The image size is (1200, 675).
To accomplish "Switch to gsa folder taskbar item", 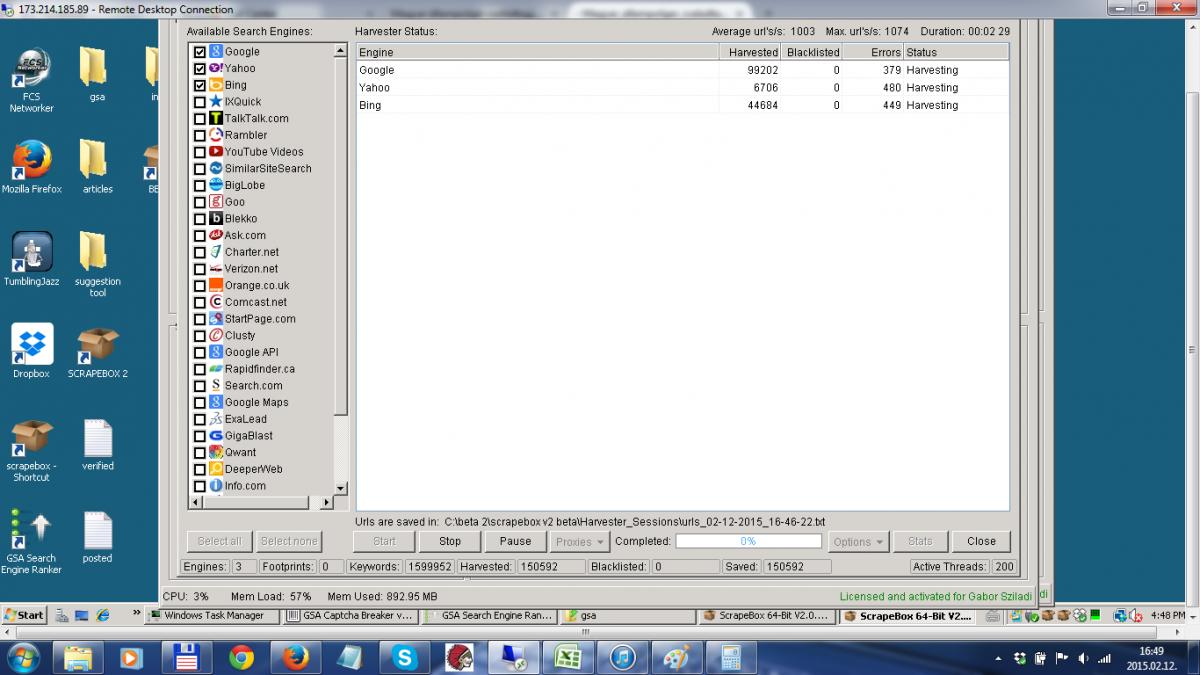I will 628,616.
